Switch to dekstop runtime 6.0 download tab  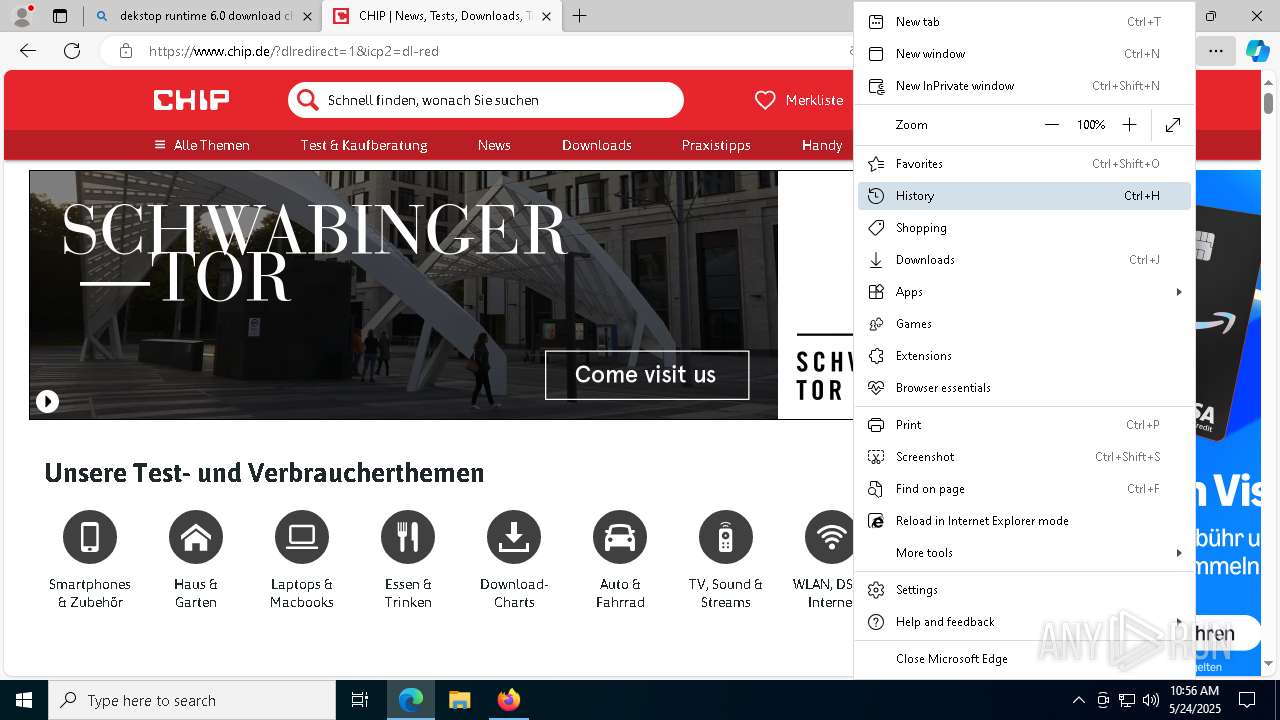[205, 16]
